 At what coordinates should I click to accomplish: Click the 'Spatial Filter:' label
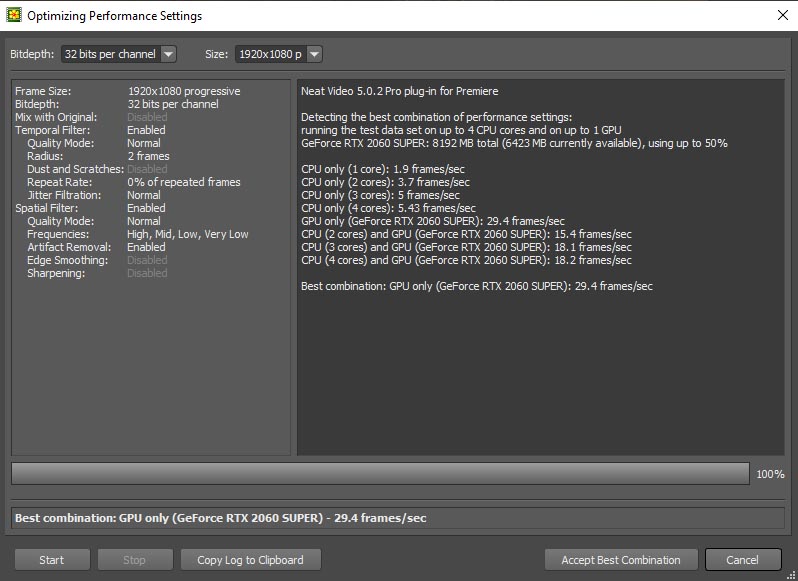tap(46, 208)
